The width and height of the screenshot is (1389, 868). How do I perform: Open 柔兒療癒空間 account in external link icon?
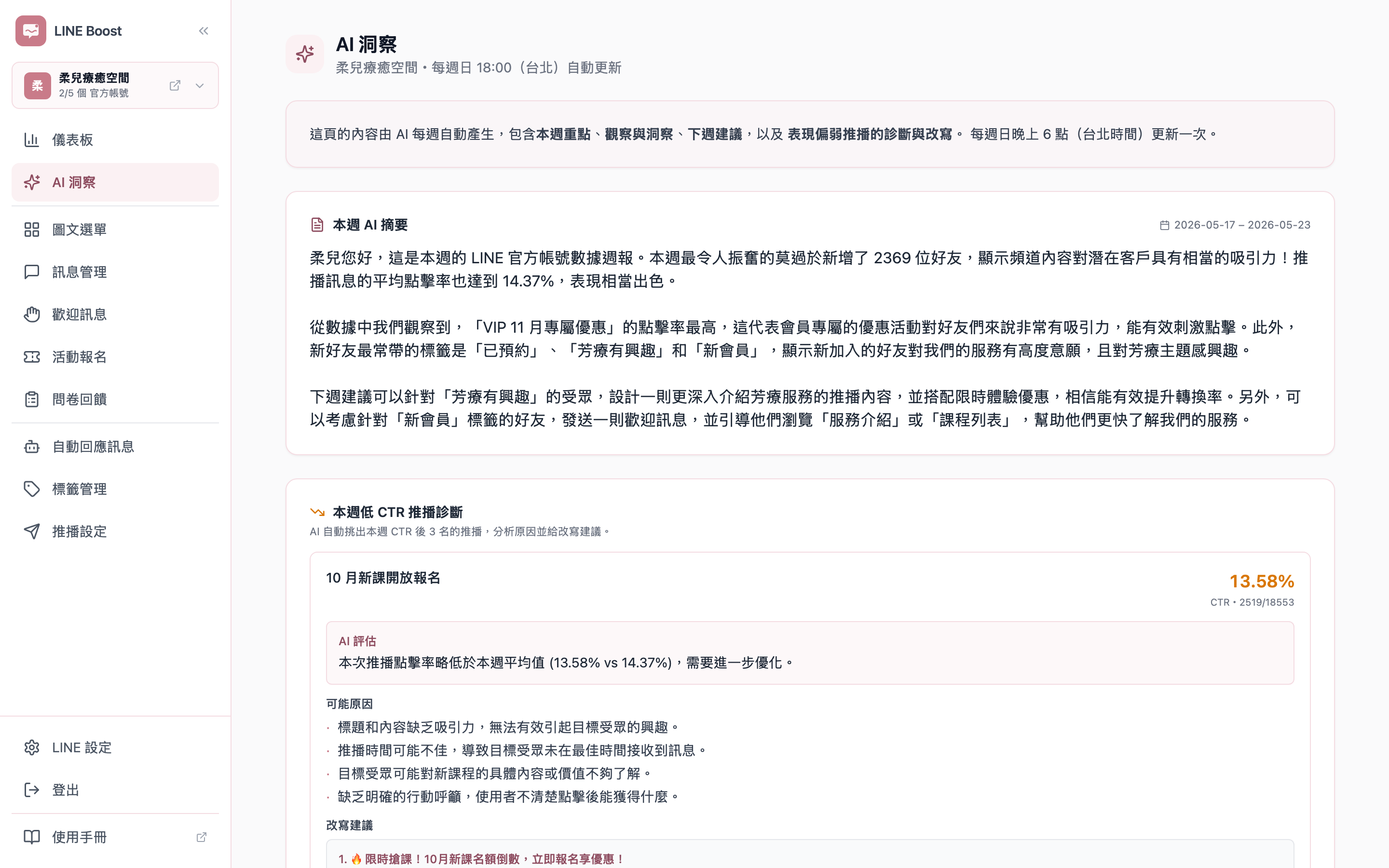pos(175,85)
